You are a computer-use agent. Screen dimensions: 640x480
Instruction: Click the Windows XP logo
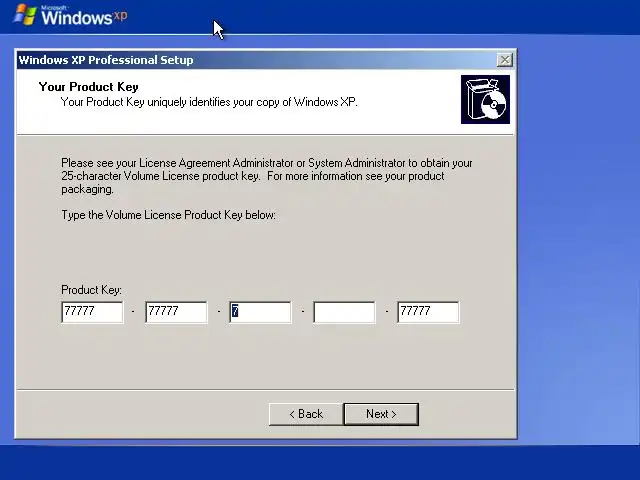click(x=71, y=15)
